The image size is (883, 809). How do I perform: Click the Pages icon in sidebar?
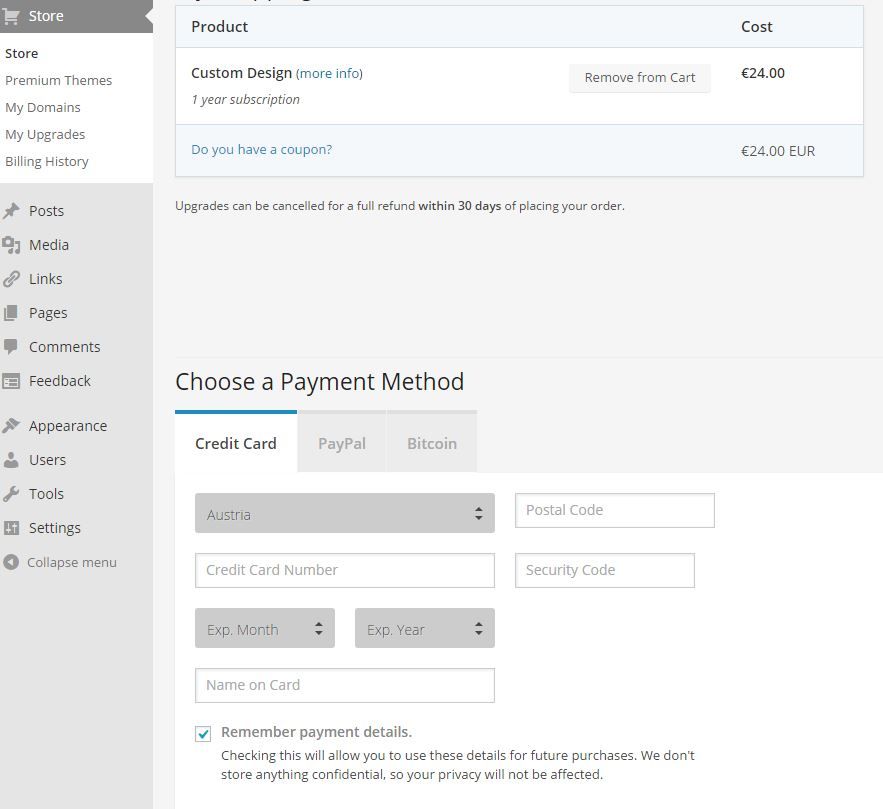11,313
